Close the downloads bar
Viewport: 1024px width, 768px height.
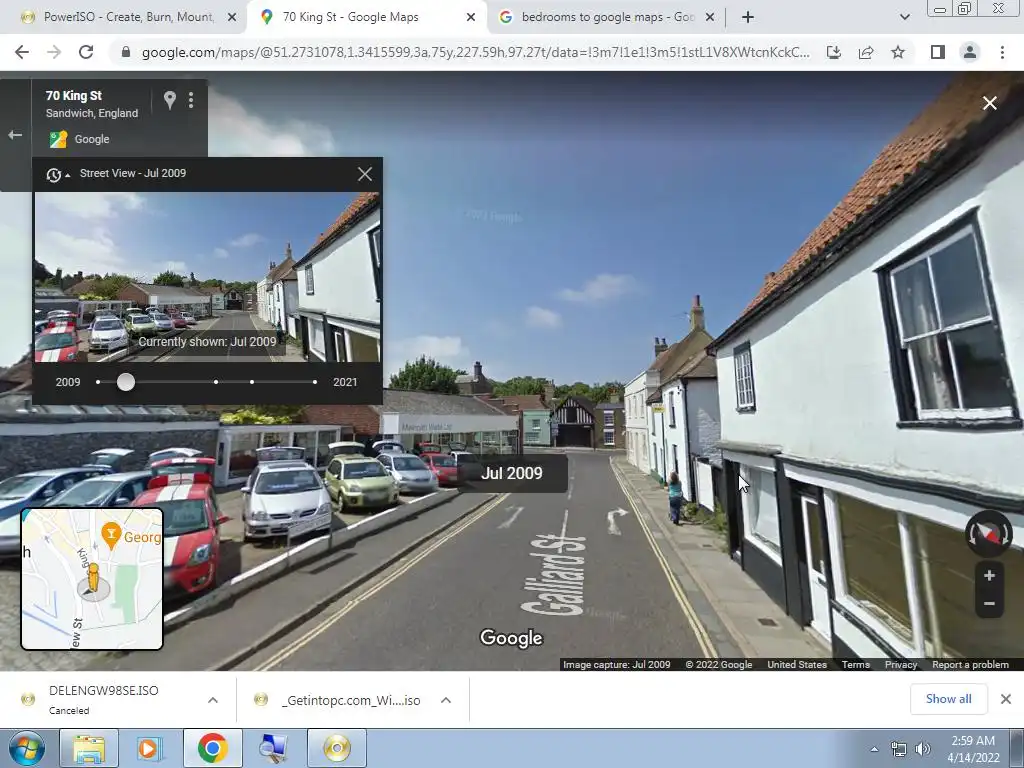1006,699
